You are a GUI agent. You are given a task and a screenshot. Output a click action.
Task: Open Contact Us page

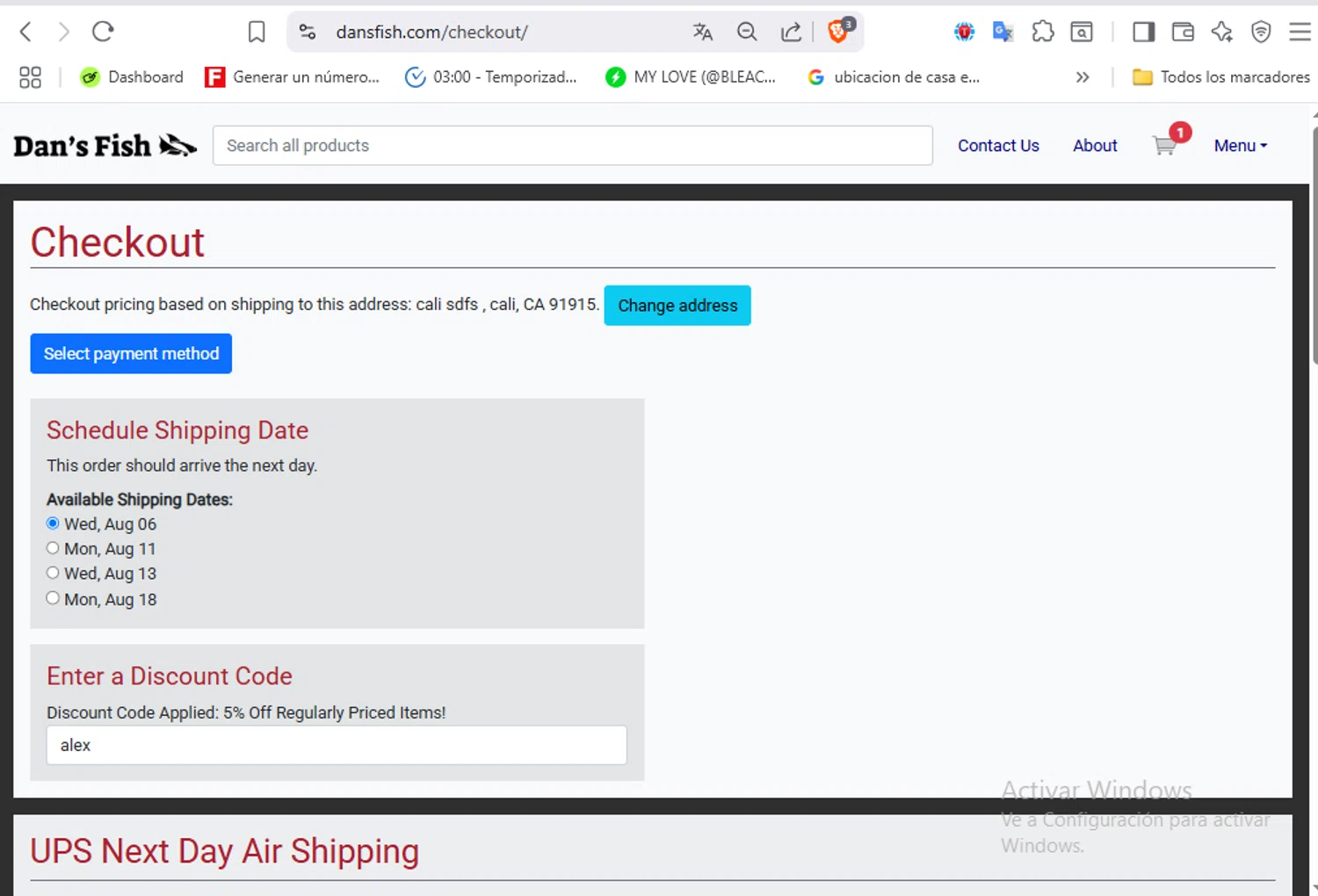998,146
